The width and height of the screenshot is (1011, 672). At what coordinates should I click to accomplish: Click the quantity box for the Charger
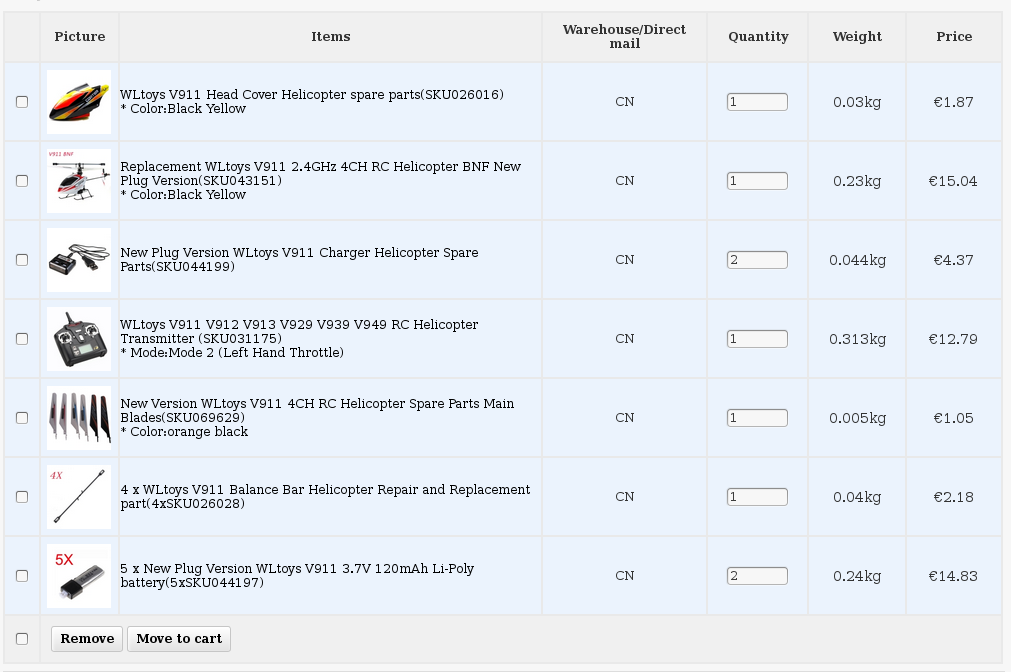click(757, 260)
